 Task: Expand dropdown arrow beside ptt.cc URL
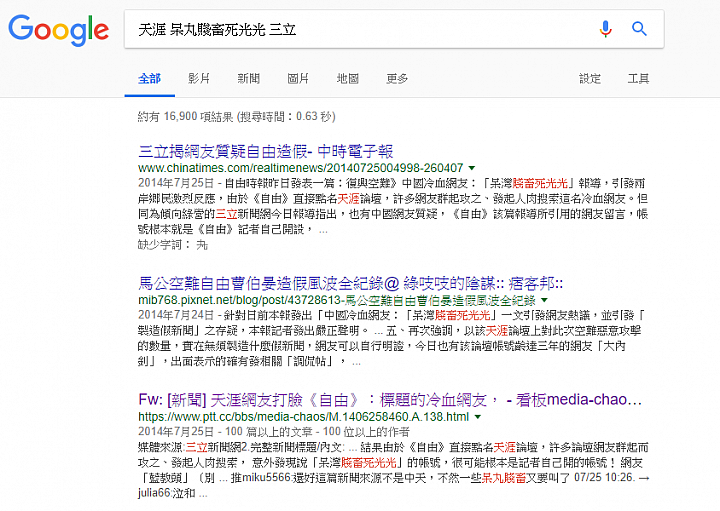(478, 417)
